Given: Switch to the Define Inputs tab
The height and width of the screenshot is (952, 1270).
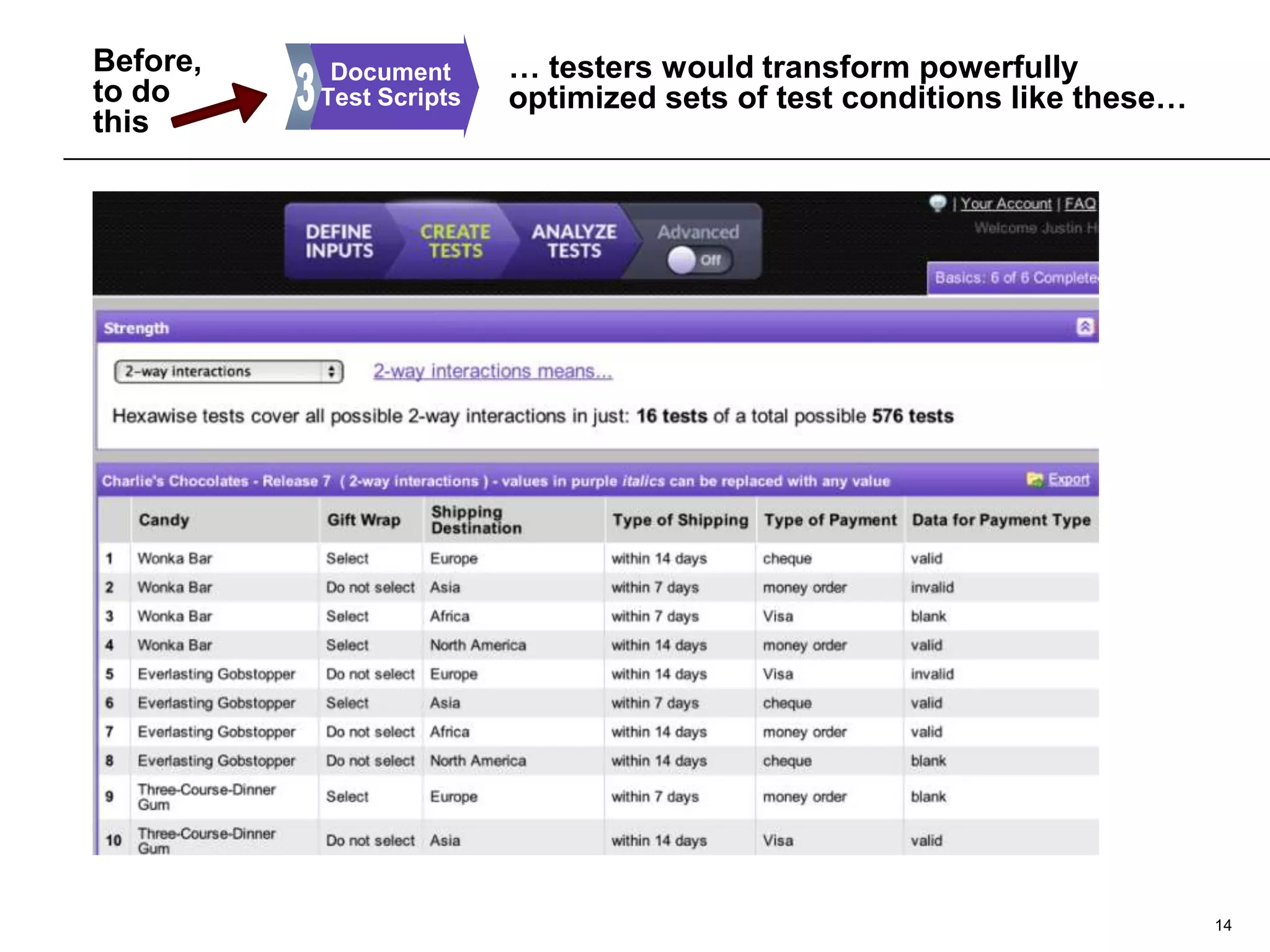Looking at the screenshot, I should pos(339,241).
